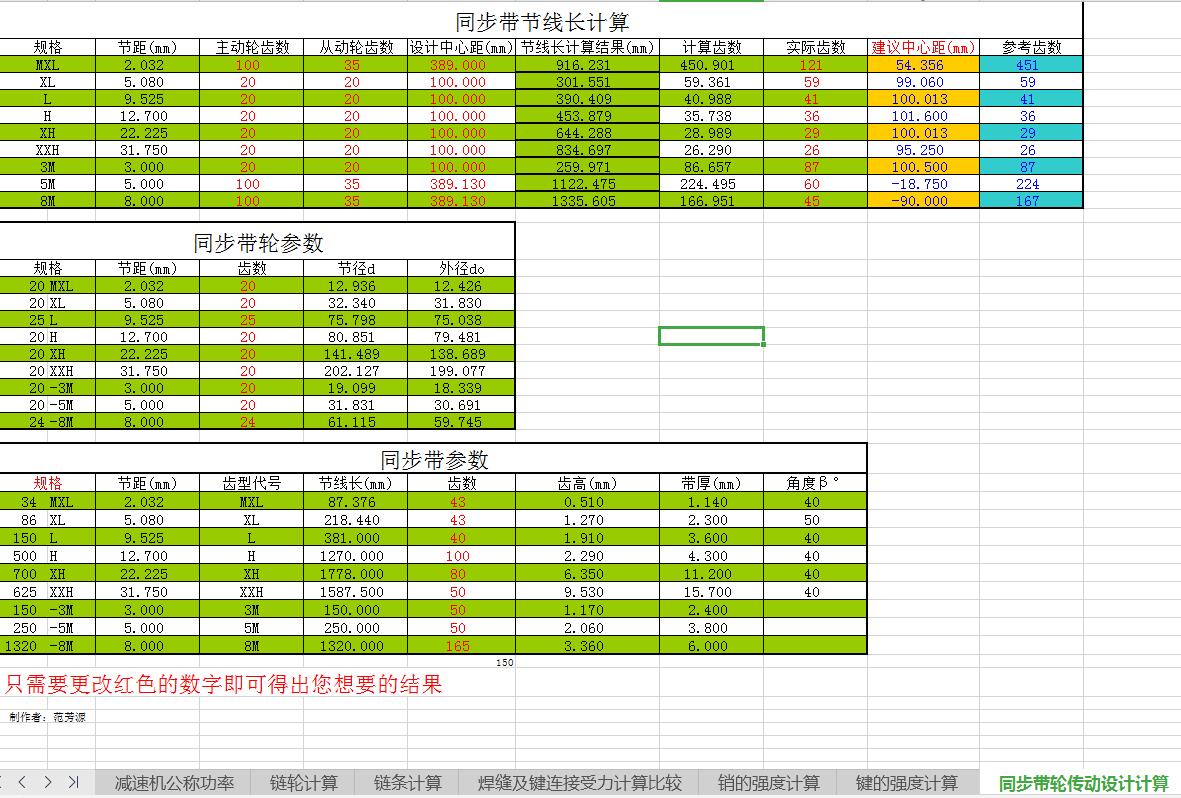Click the red 165 teeth cell for 8M belt
This screenshot has width=1181, height=798.
coord(457,646)
